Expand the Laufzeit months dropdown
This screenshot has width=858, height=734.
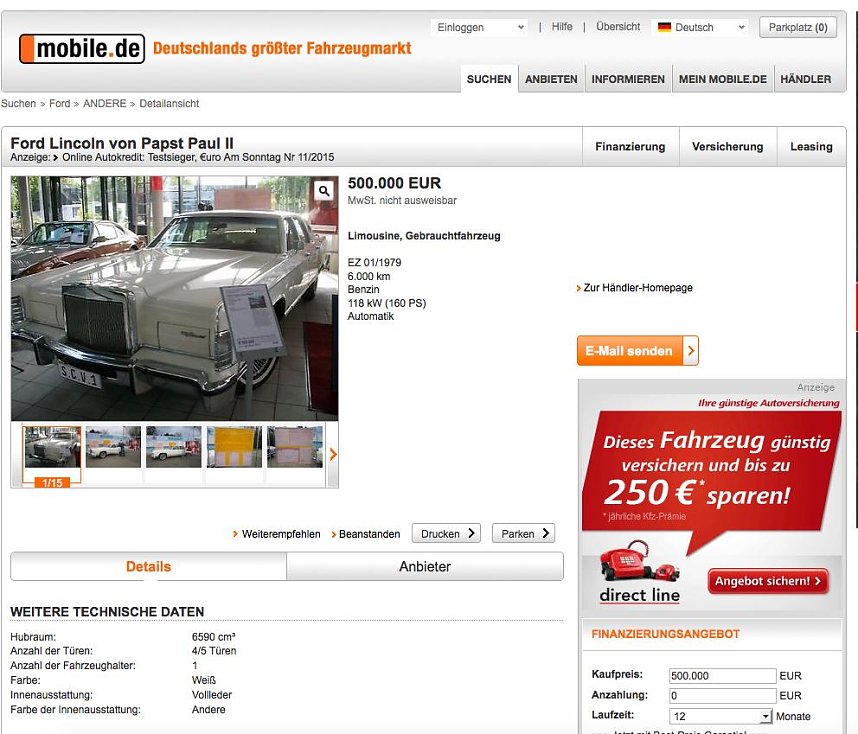tap(766, 716)
